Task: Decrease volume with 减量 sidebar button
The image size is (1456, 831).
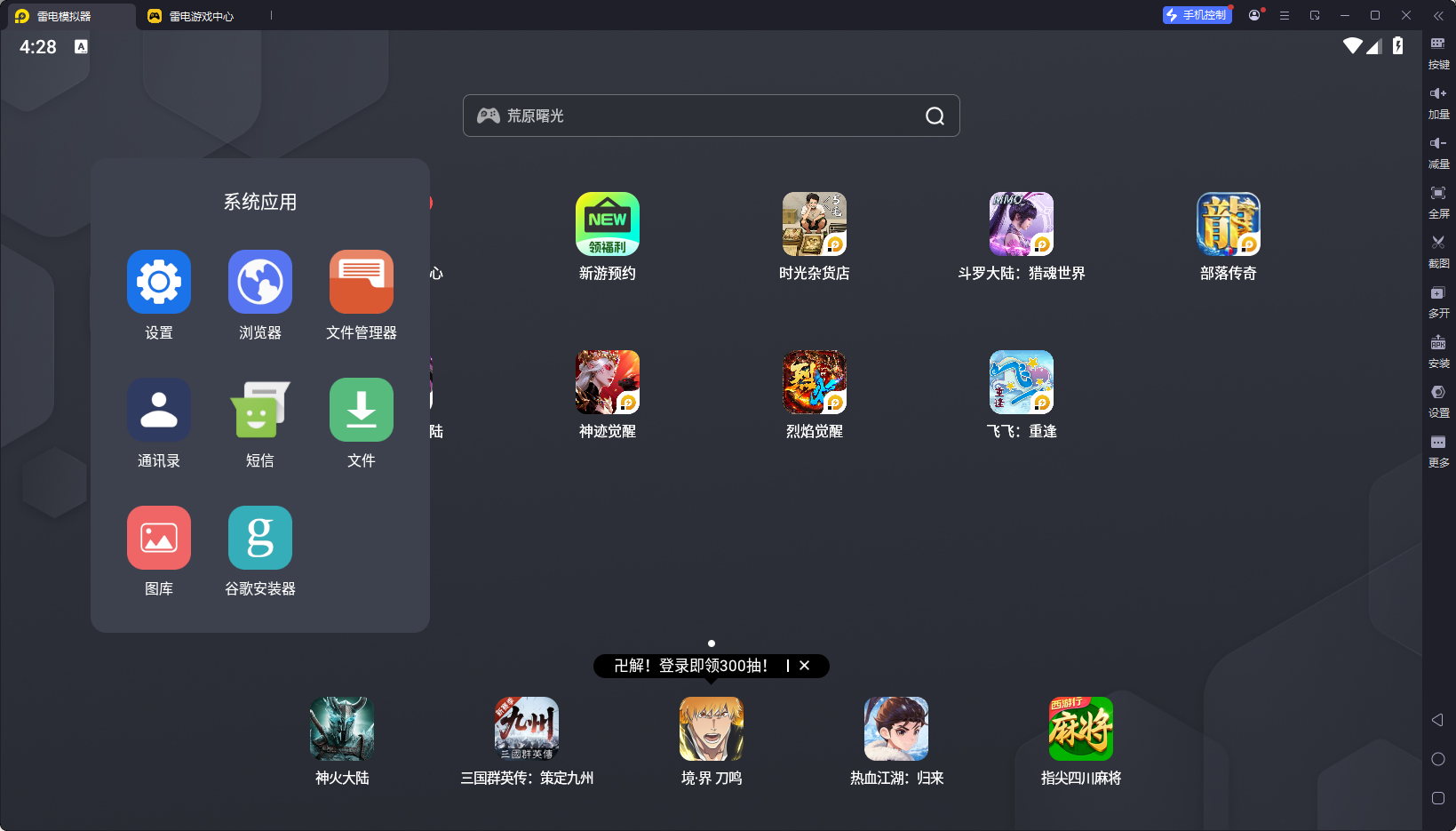Action: [x=1438, y=148]
